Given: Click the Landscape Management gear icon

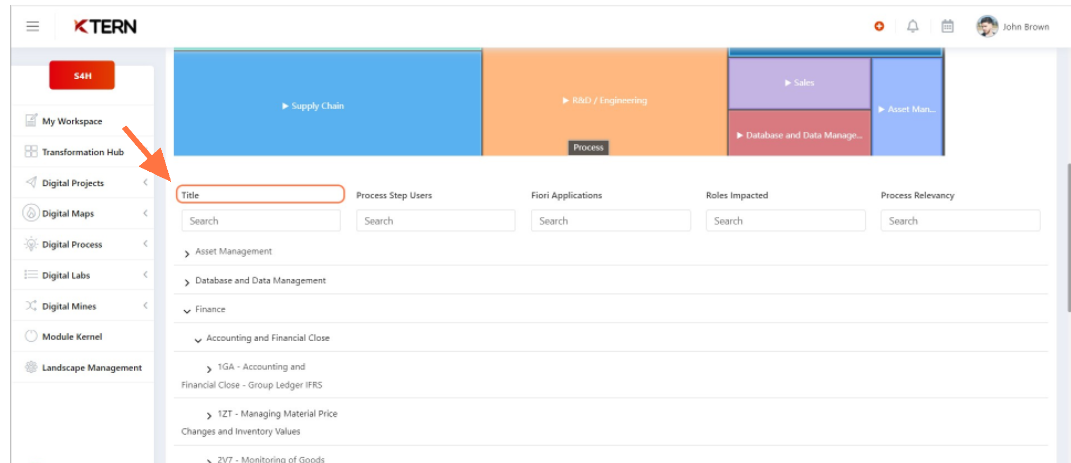Looking at the screenshot, I should tap(31, 367).
